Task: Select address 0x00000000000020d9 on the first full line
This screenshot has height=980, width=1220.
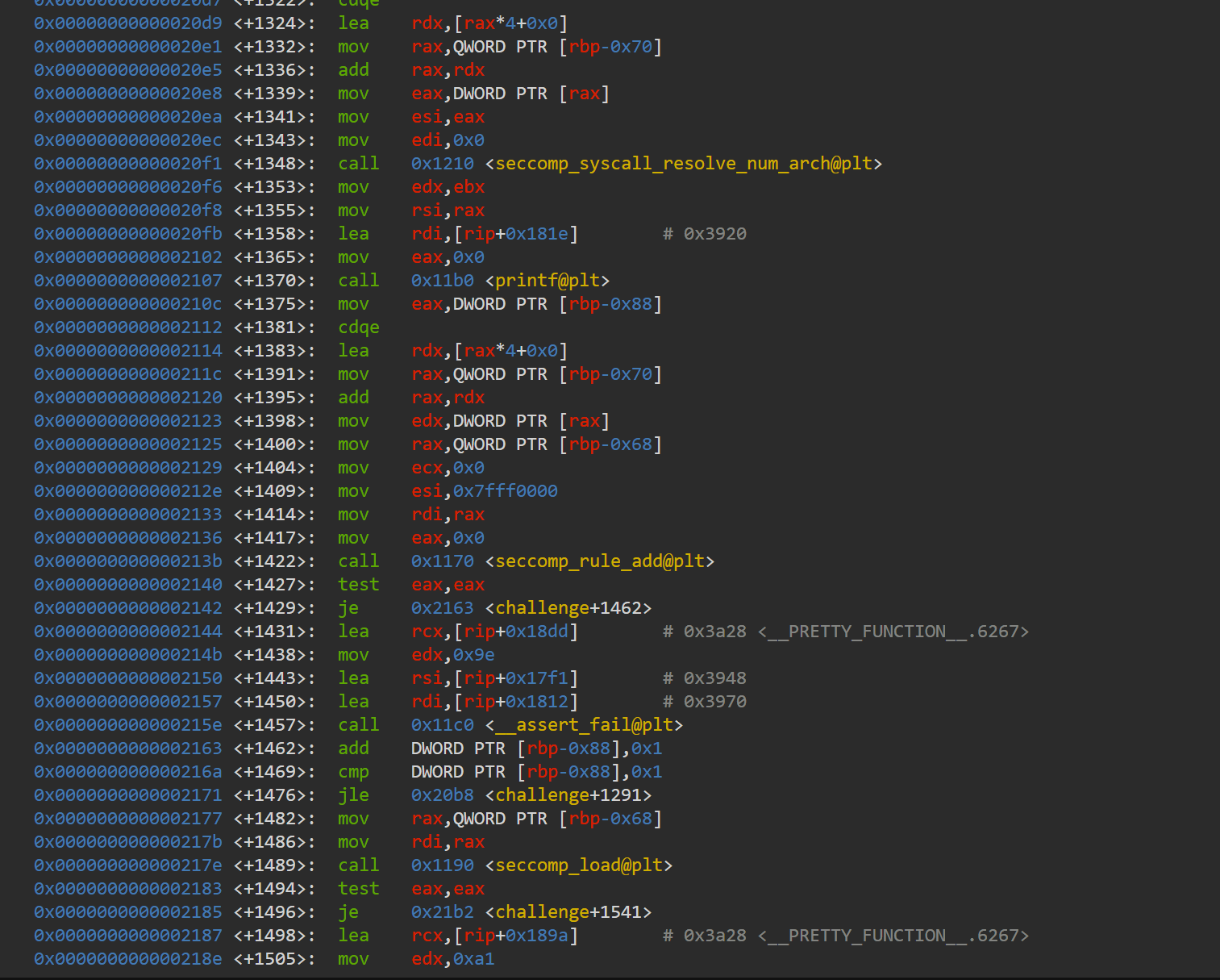Action: [127, 23]
